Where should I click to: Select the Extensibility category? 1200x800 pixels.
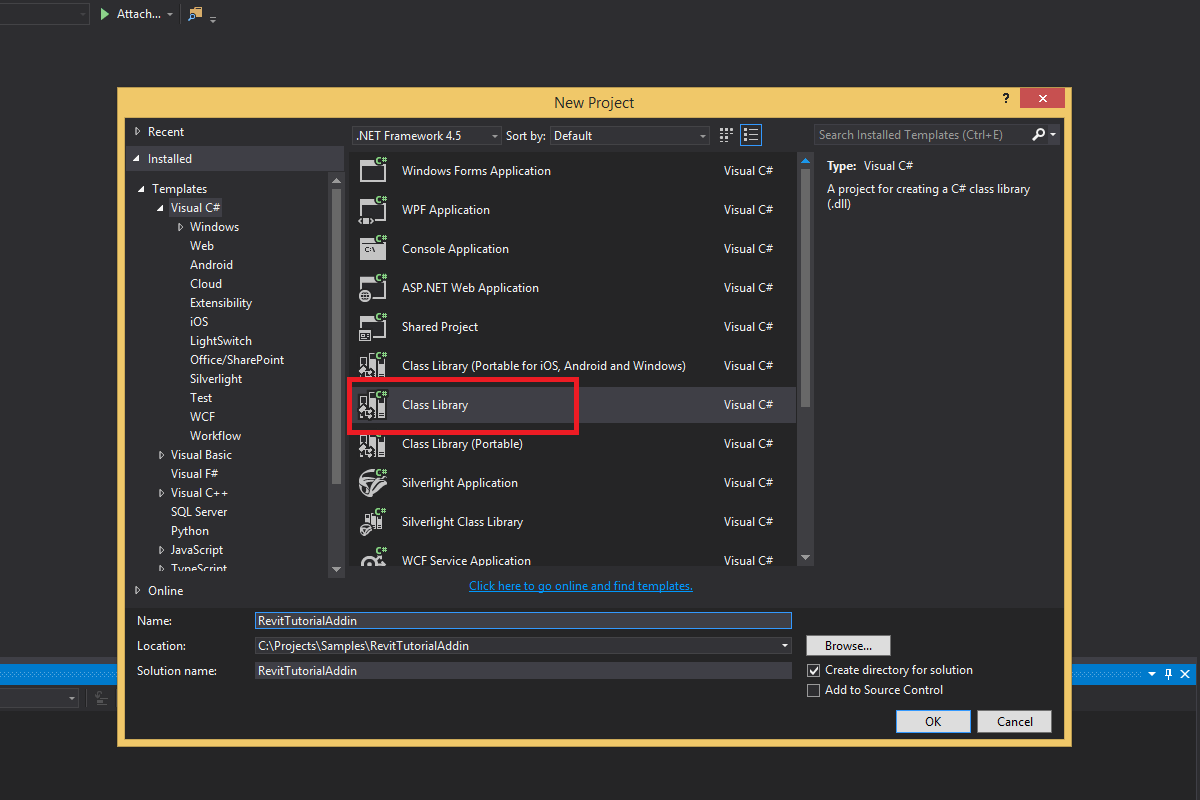pos(221,303)
